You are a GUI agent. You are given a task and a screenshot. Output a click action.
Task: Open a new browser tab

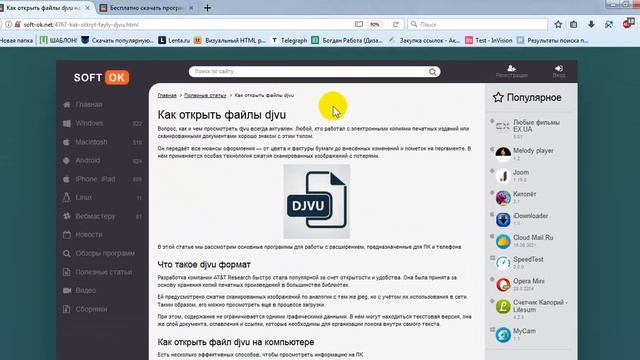pos(207,8)
